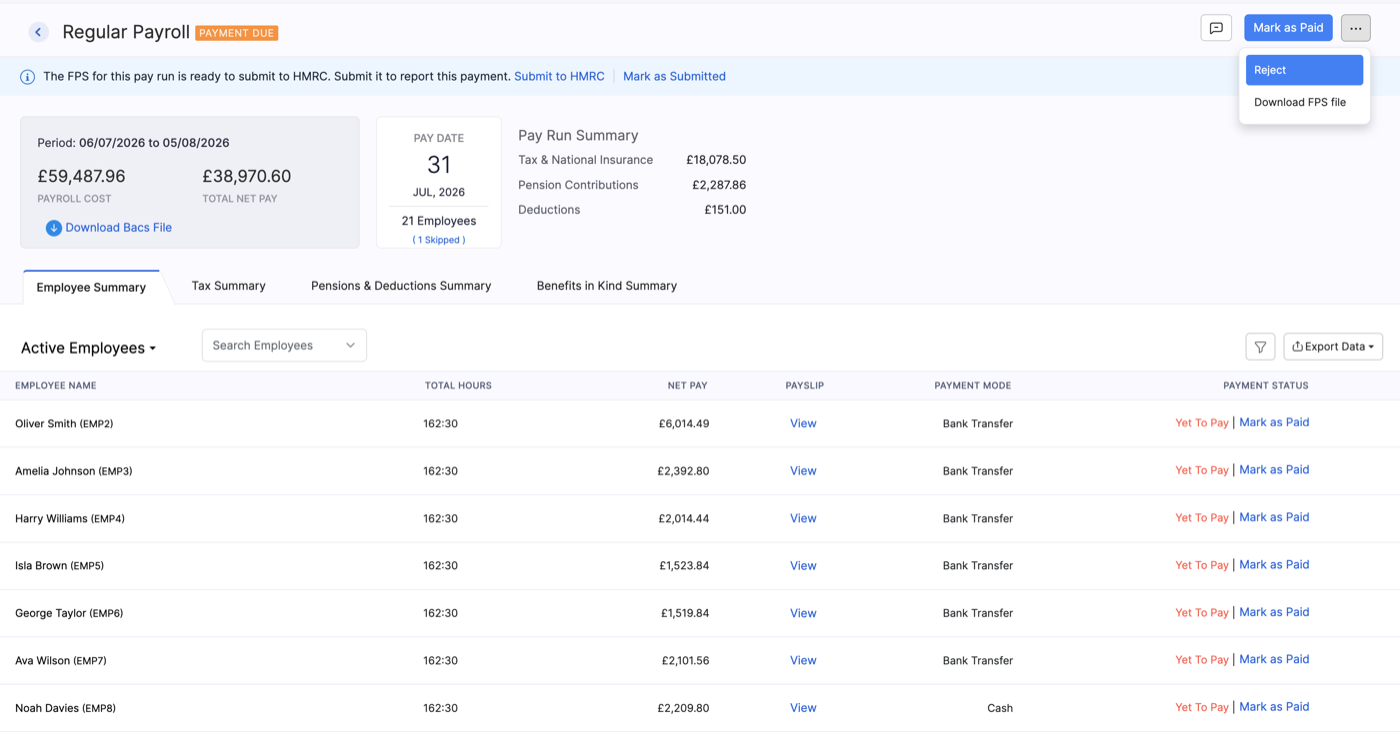
Task: Open Benefits in Kind Summary tab
Action: tap(607, 286)
